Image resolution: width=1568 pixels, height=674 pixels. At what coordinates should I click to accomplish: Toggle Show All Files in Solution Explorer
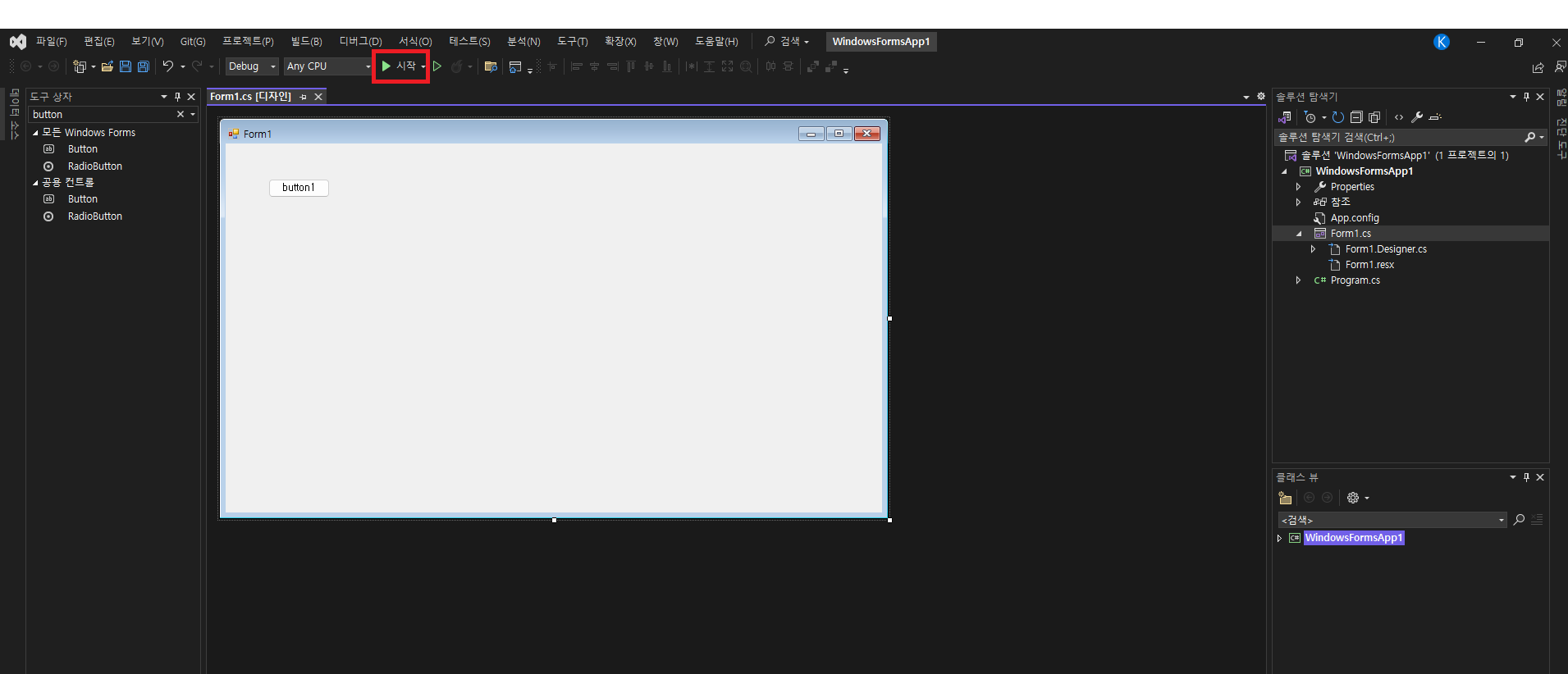pyautogui.click(x=1374, y=117)
